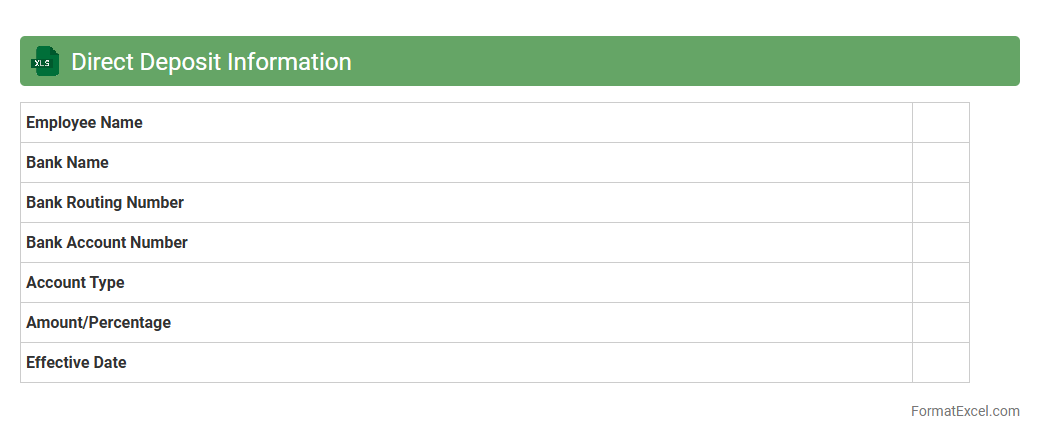Click the green XLS file icon
Viewport: 1040px width, 440px height.
point(44,62)
